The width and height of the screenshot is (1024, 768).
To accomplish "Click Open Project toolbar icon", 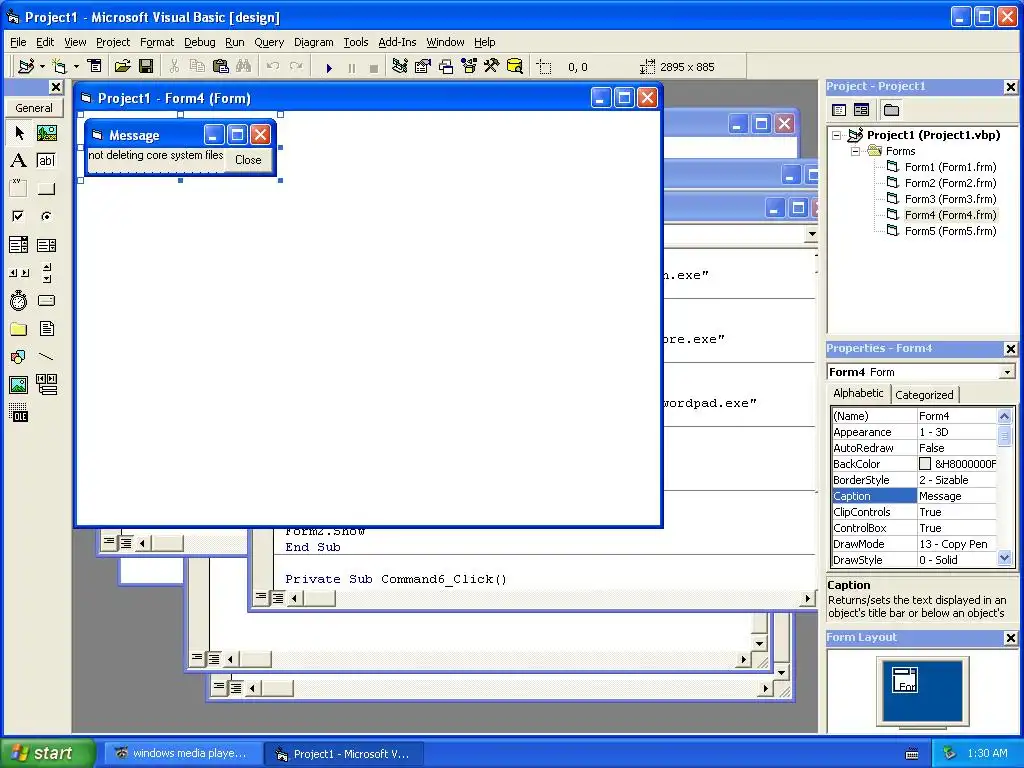I will [122, 67].
